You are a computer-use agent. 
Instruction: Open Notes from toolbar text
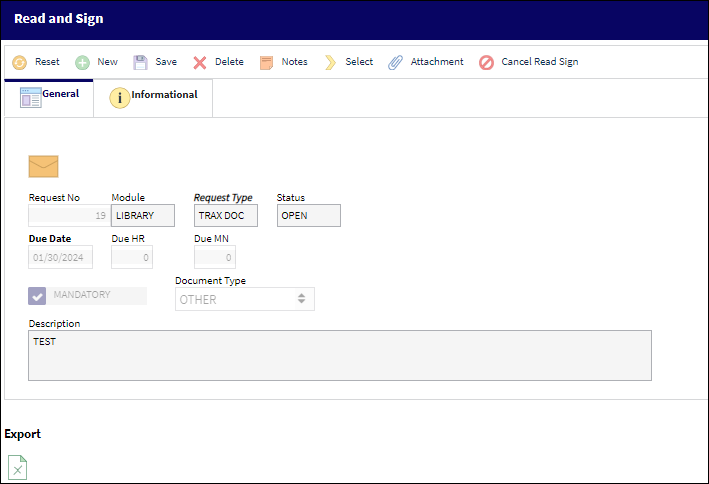[294, 62]
